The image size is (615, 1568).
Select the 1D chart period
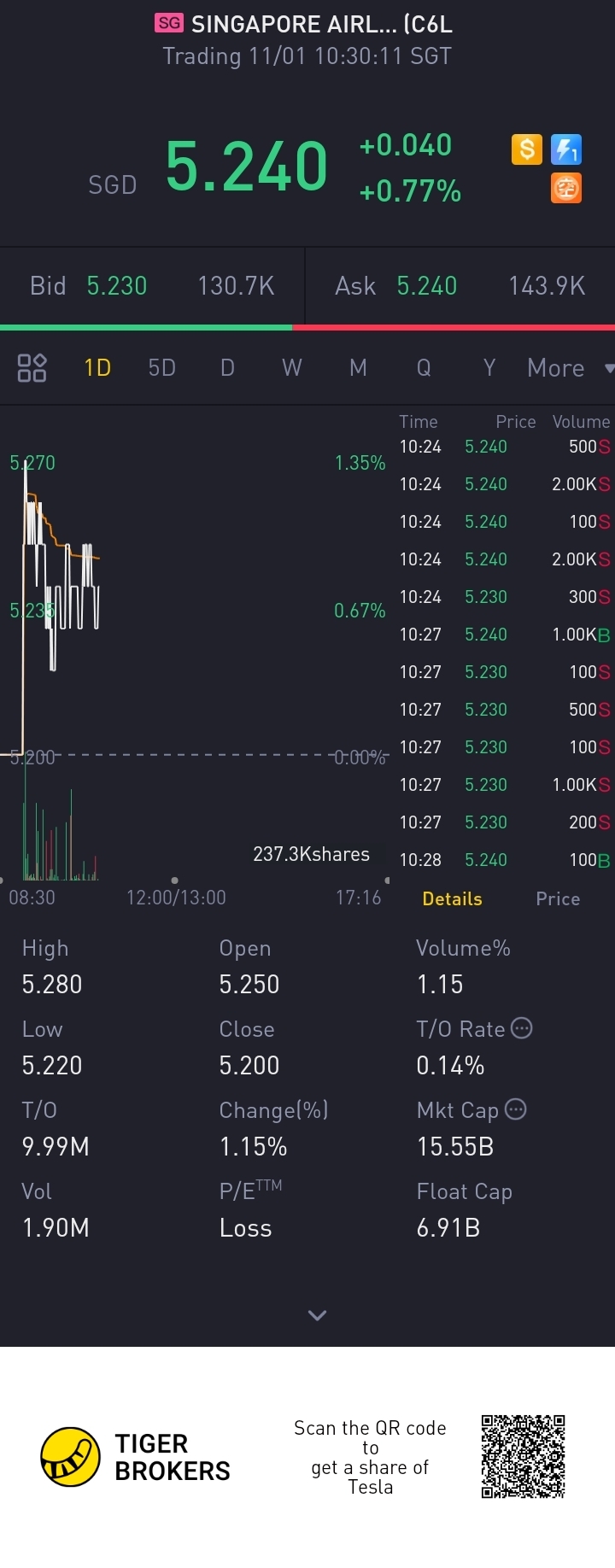coord(97,368)
